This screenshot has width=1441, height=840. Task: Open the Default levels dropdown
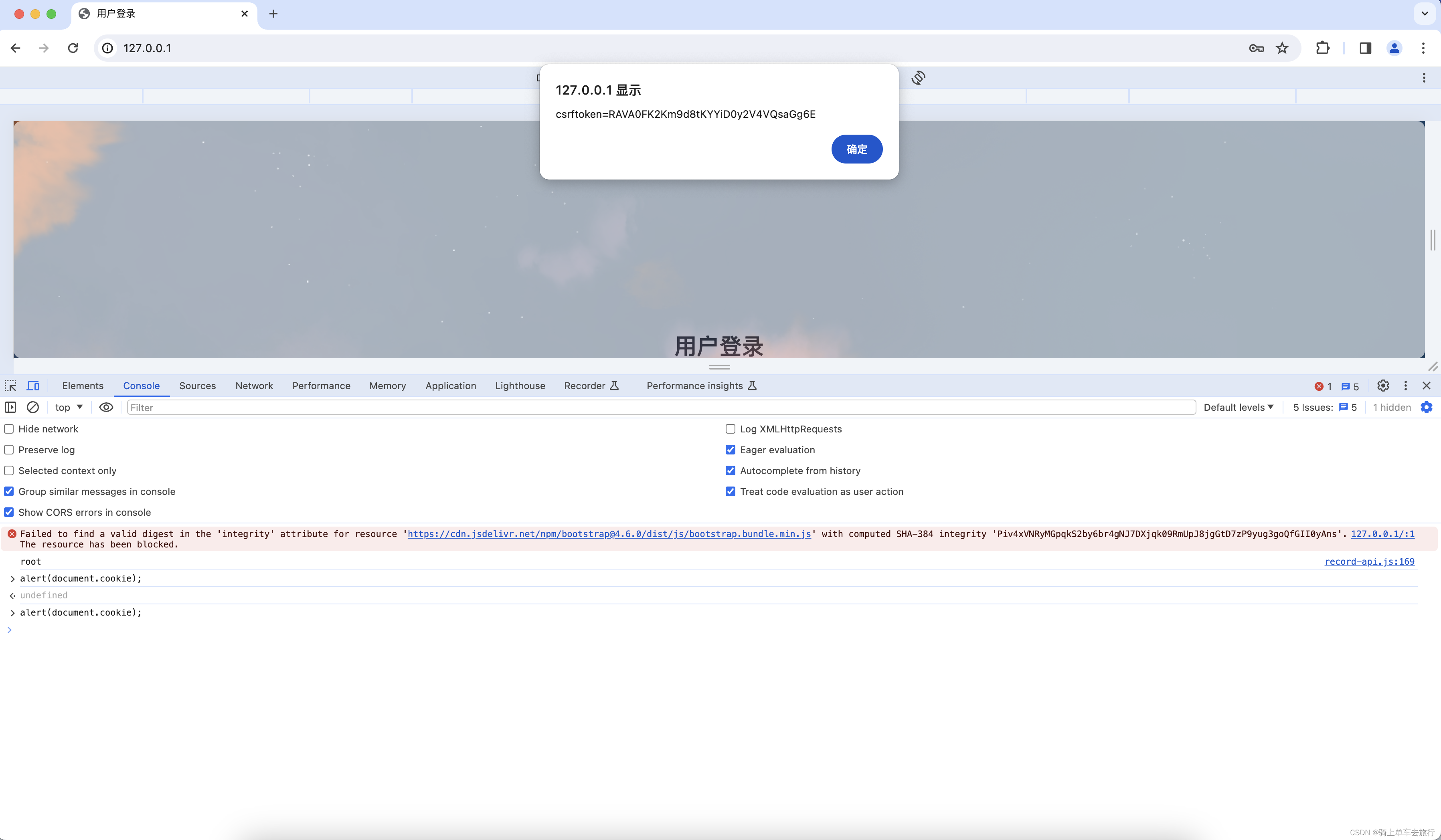pyautogui.click(x=1239, y=407)
